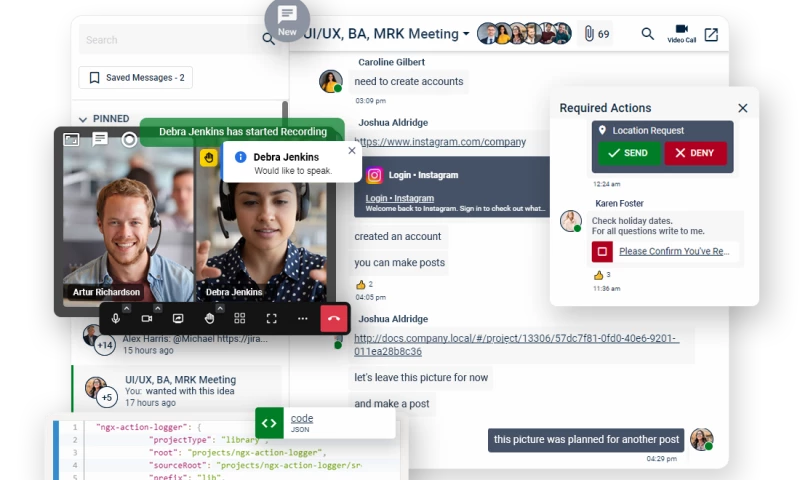This screenshot has width=800, height=480.
Task: Open chat in external window icon
Action: tap(711, 34)
